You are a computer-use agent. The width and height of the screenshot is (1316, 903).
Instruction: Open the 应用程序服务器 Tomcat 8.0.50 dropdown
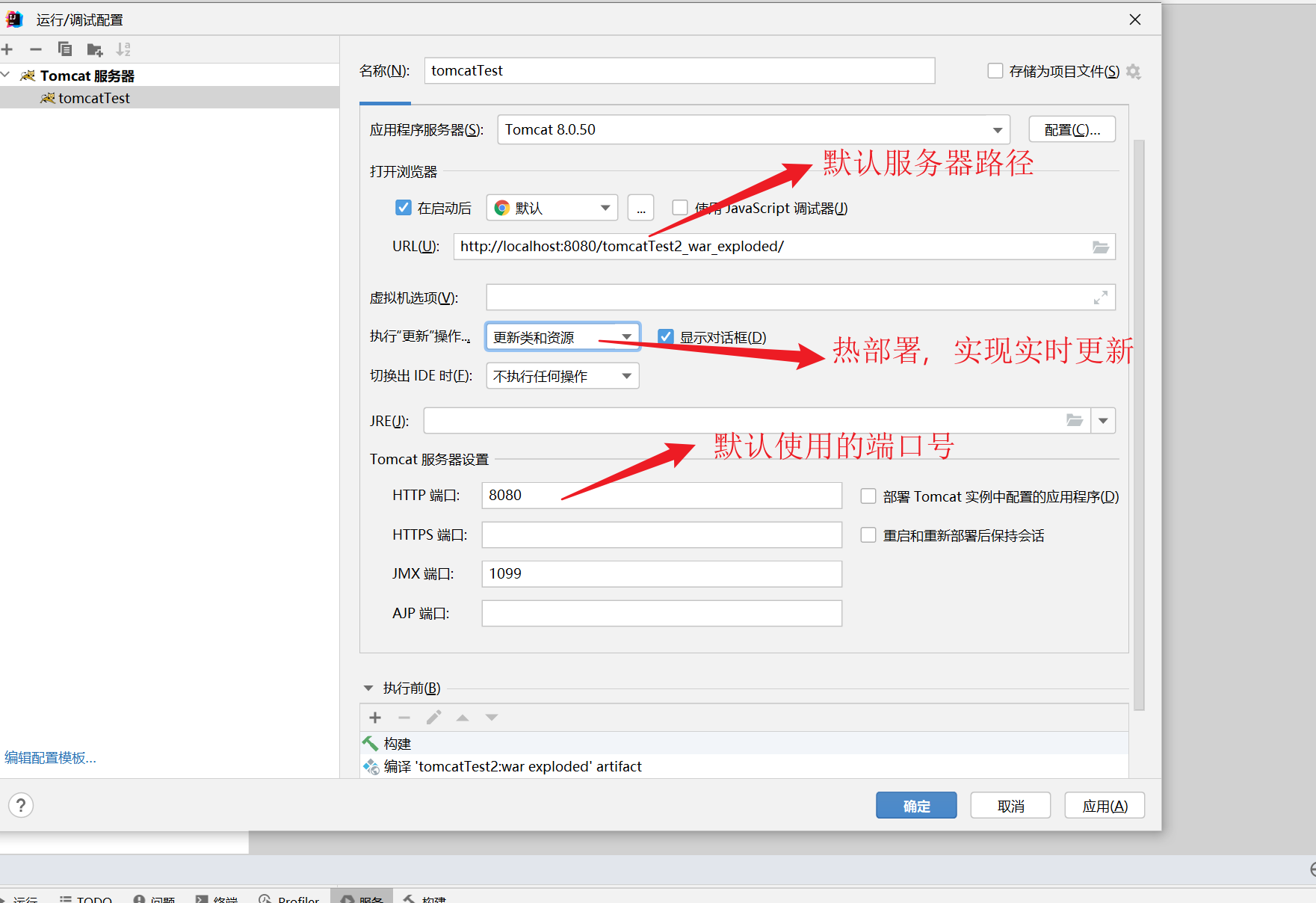pos(754,129)
